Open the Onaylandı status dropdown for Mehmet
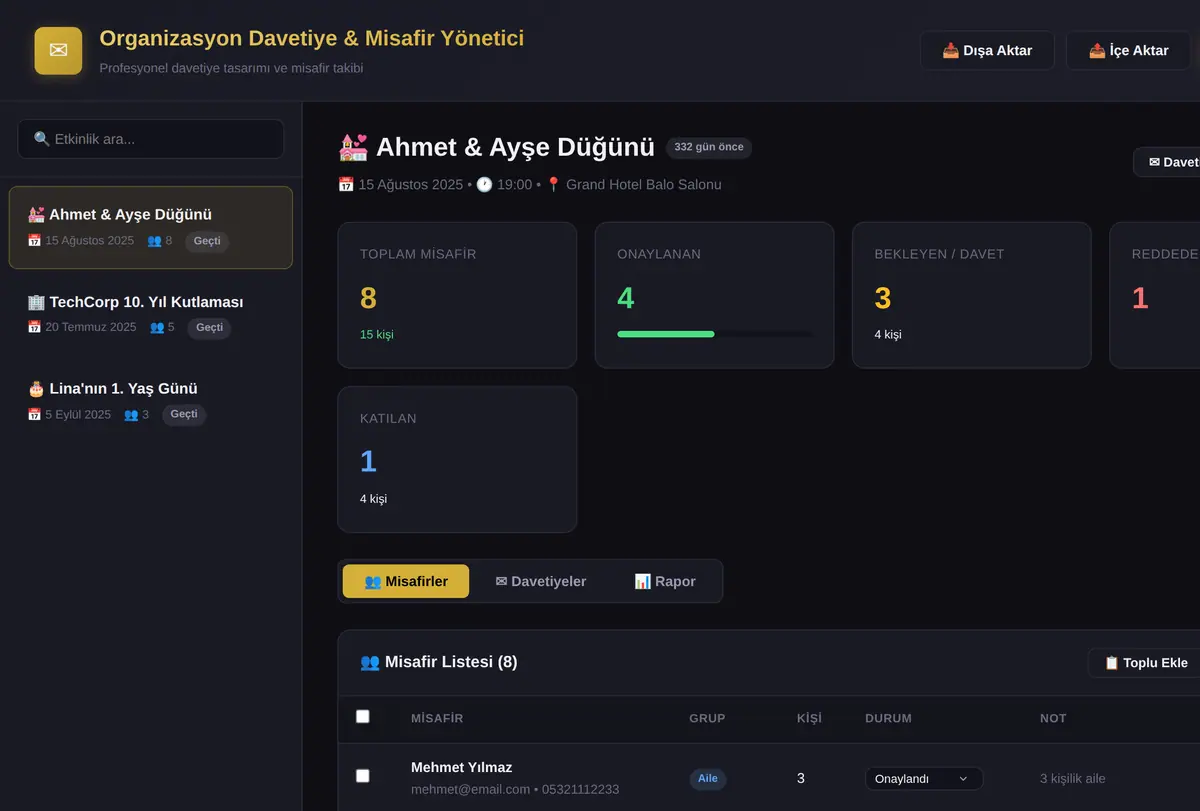 924,778
